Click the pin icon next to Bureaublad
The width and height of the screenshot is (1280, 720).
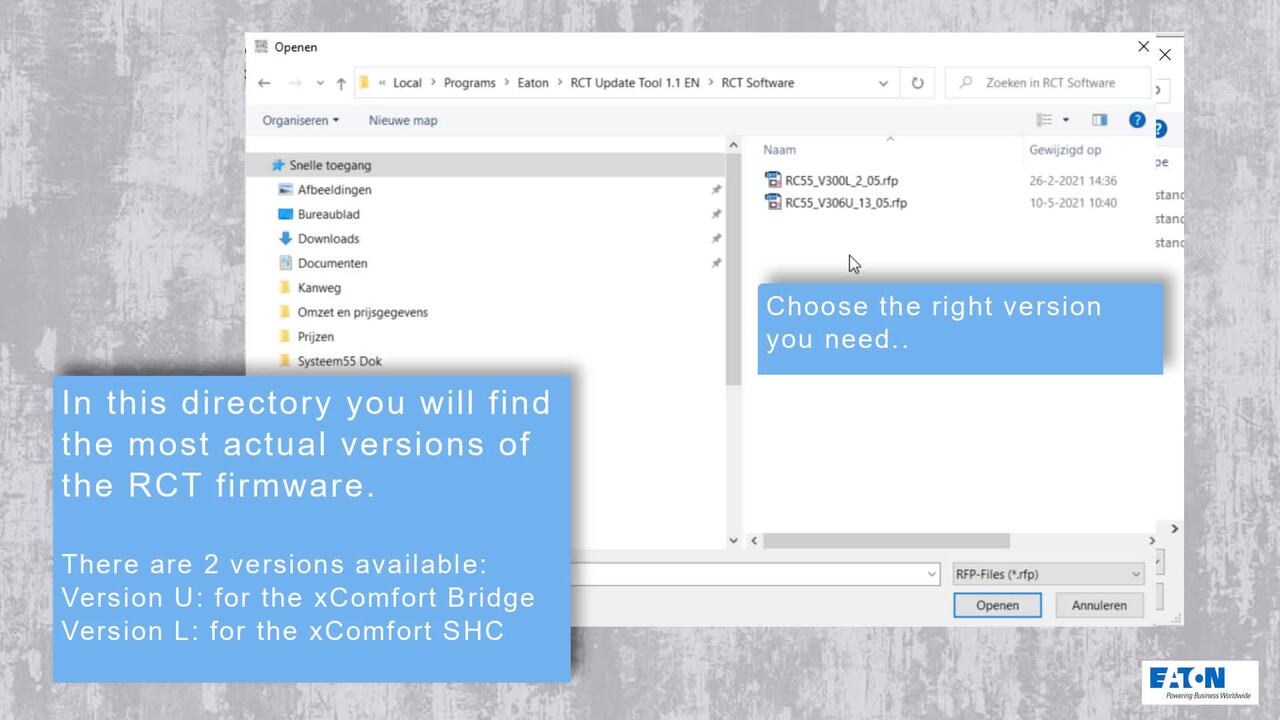(716, 214)
